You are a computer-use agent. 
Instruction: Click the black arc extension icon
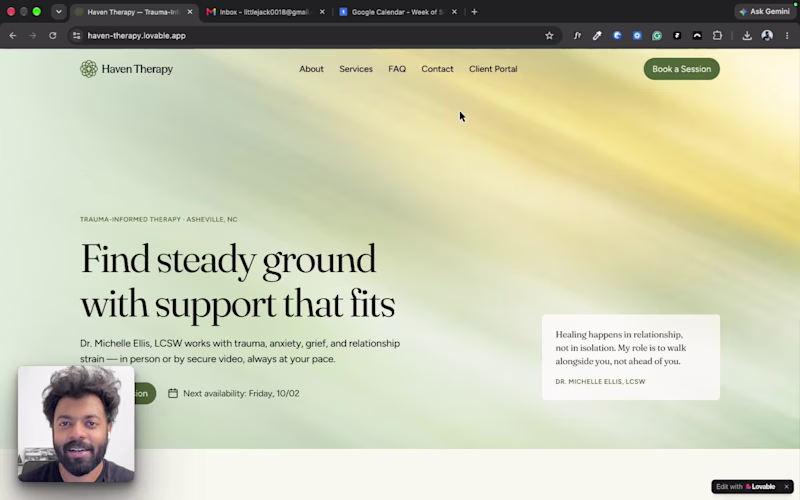[x=697, y=36]
